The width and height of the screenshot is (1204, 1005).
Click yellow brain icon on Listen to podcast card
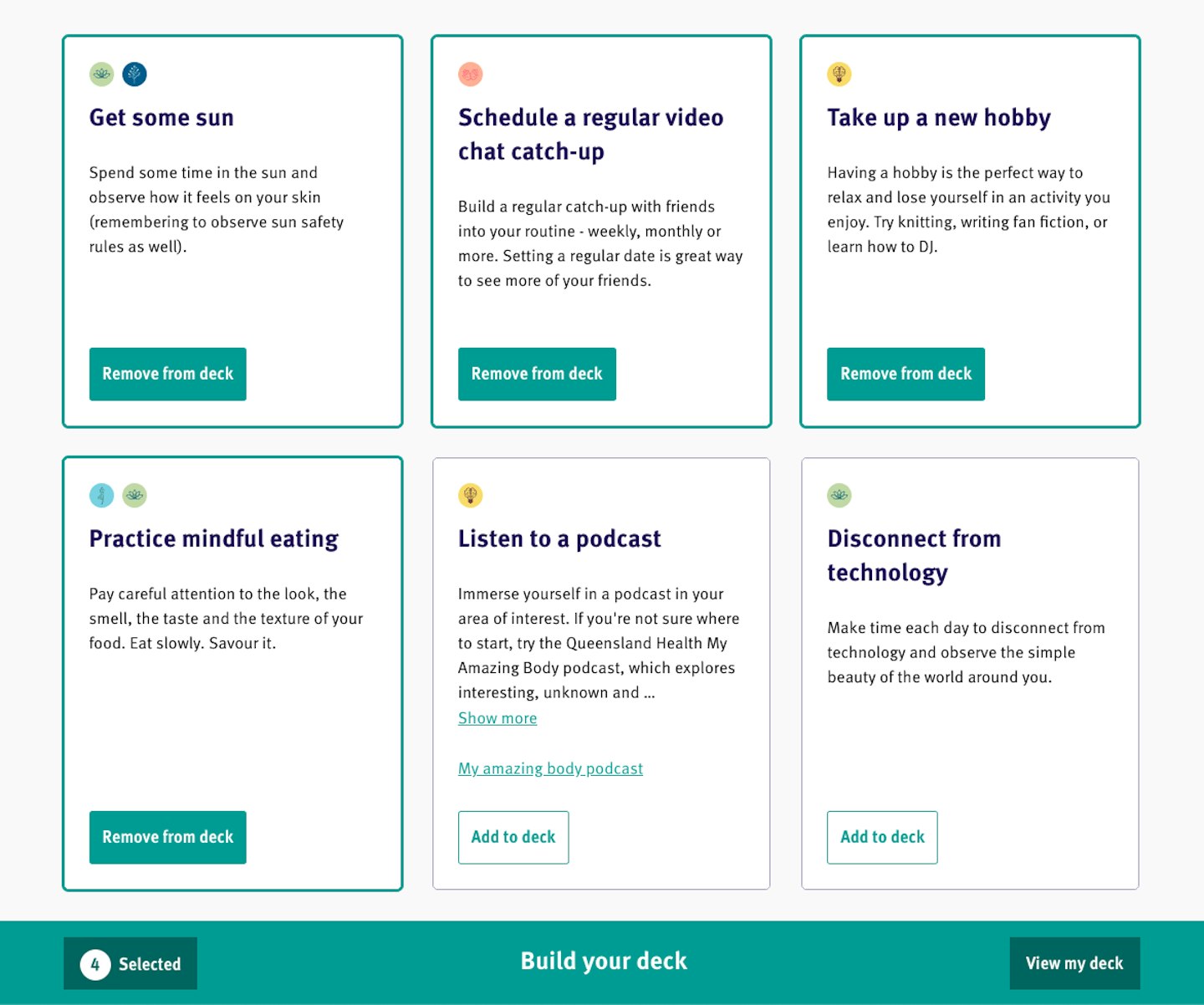point(471,495)
